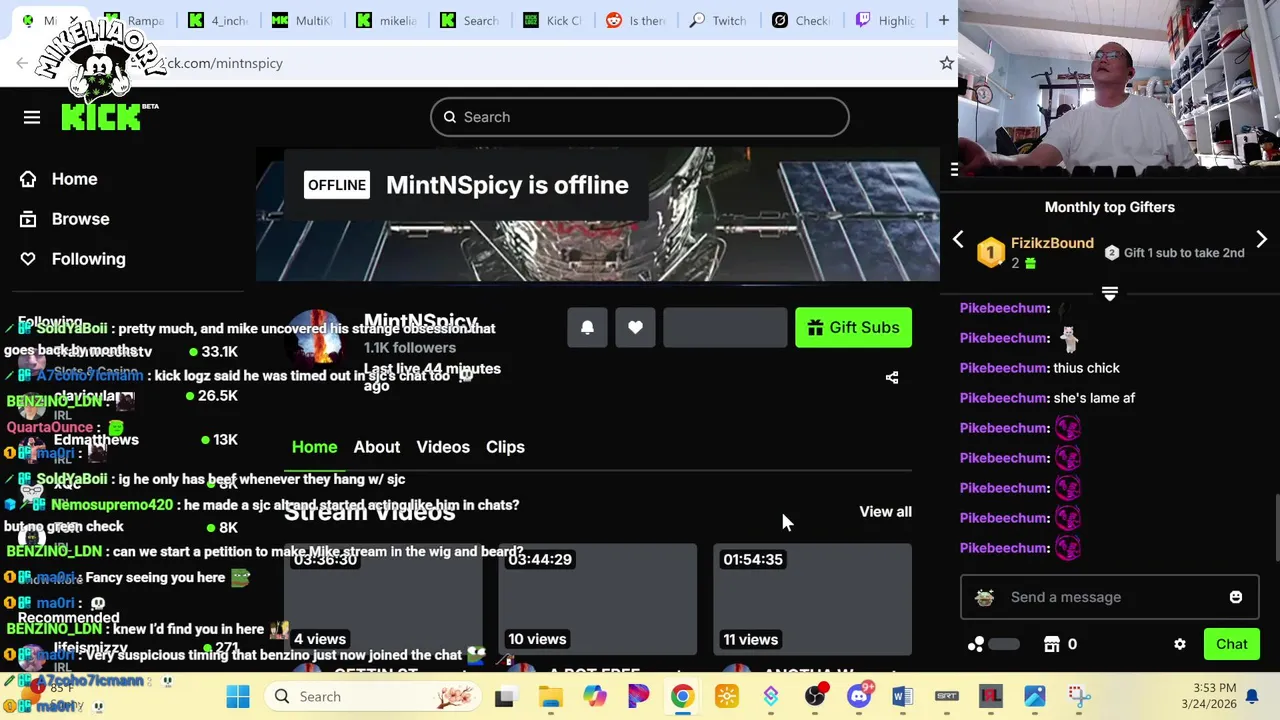
Task: Open Google Chrome from taskbar
Action: pos(682,696)
